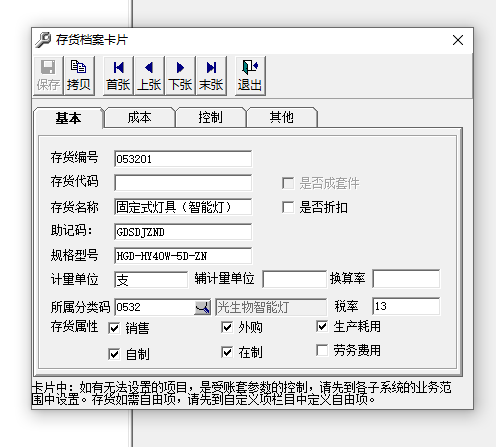Click the 保存 save floppy icon

(48, 67)
